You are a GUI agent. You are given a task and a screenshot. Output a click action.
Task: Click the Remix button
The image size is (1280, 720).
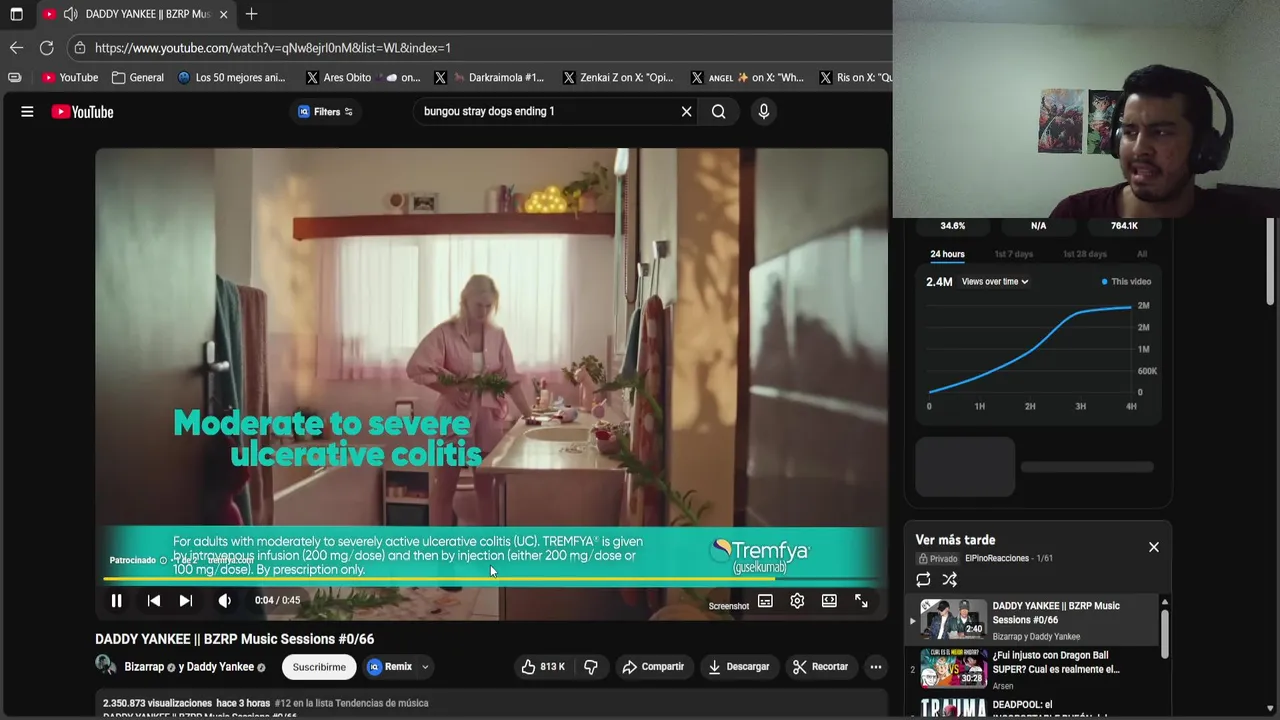390,667
